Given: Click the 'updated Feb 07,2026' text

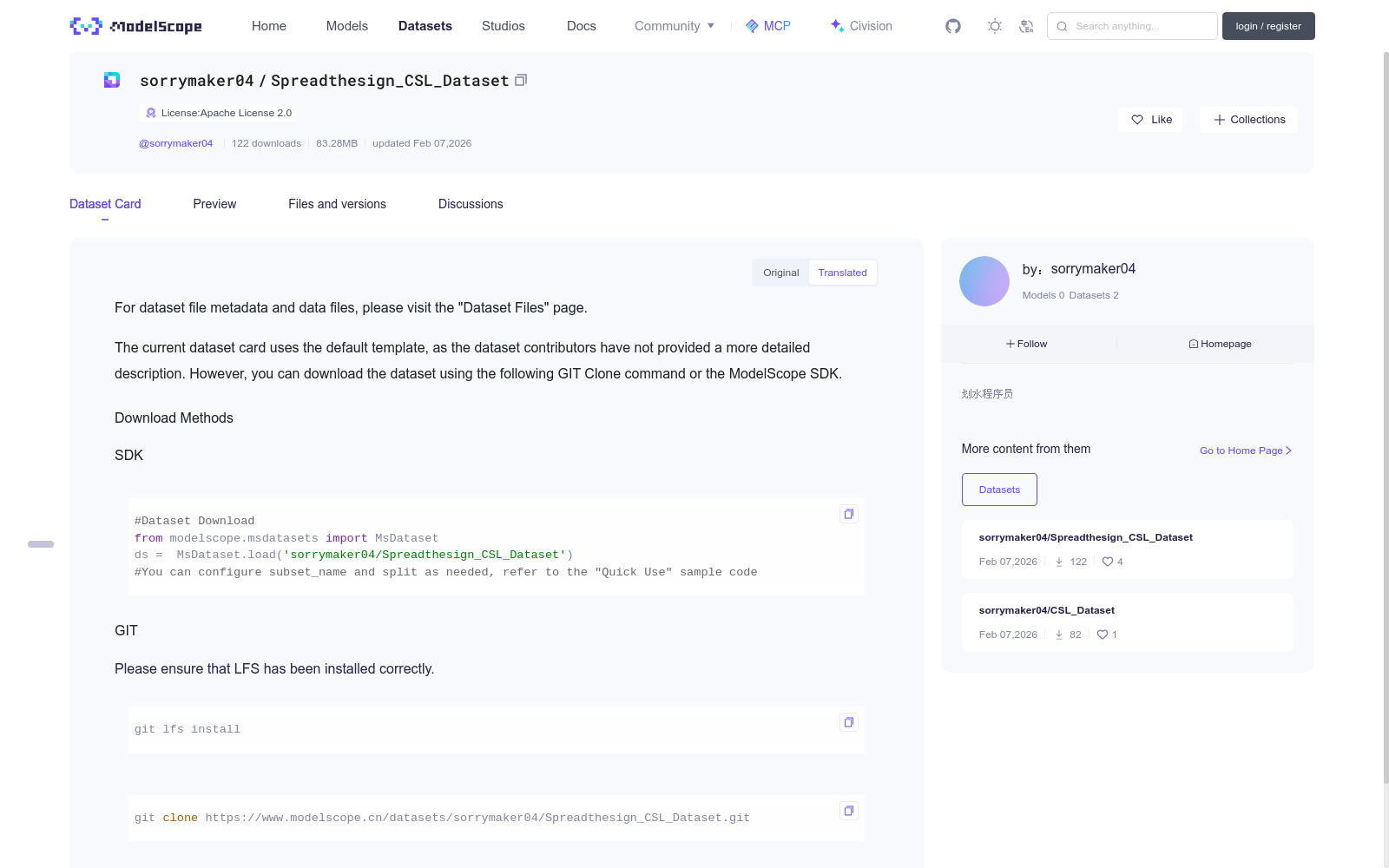Looking at the screenshot, I should pos(422,143).
